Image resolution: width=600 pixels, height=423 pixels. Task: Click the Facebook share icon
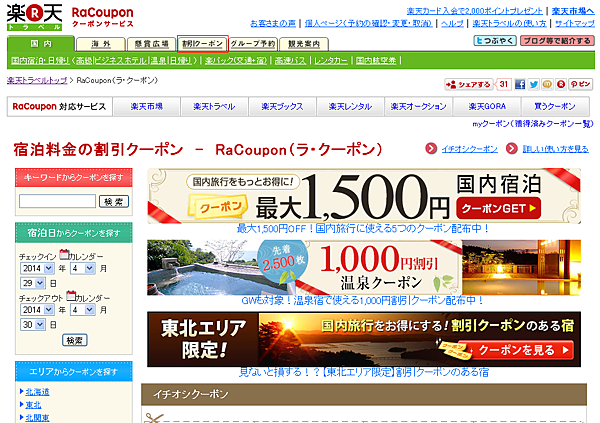point(520,84)
